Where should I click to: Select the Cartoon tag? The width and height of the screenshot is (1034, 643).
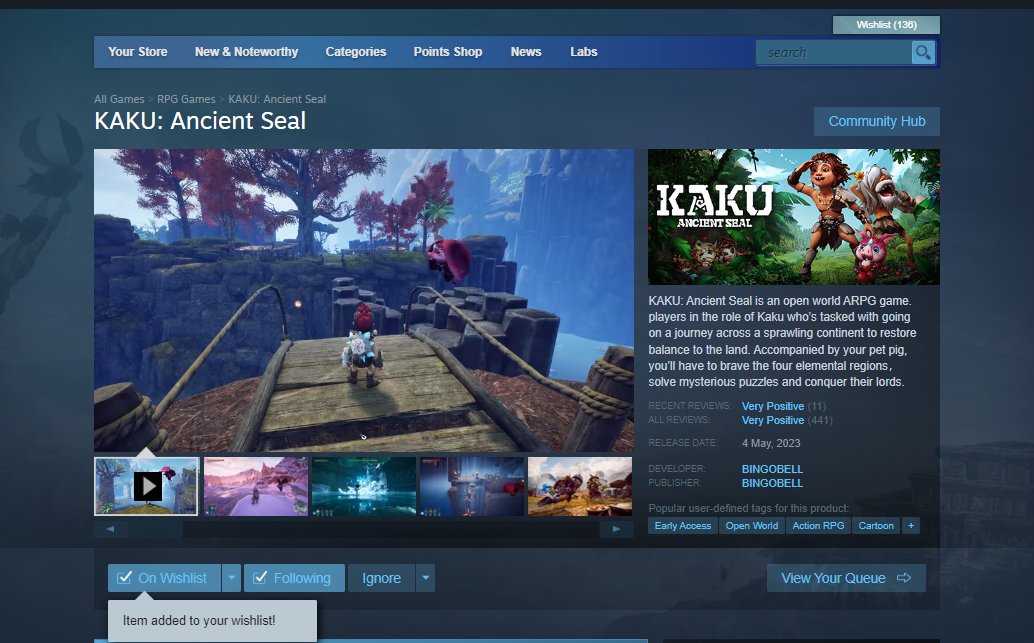[x=876, y=526]
